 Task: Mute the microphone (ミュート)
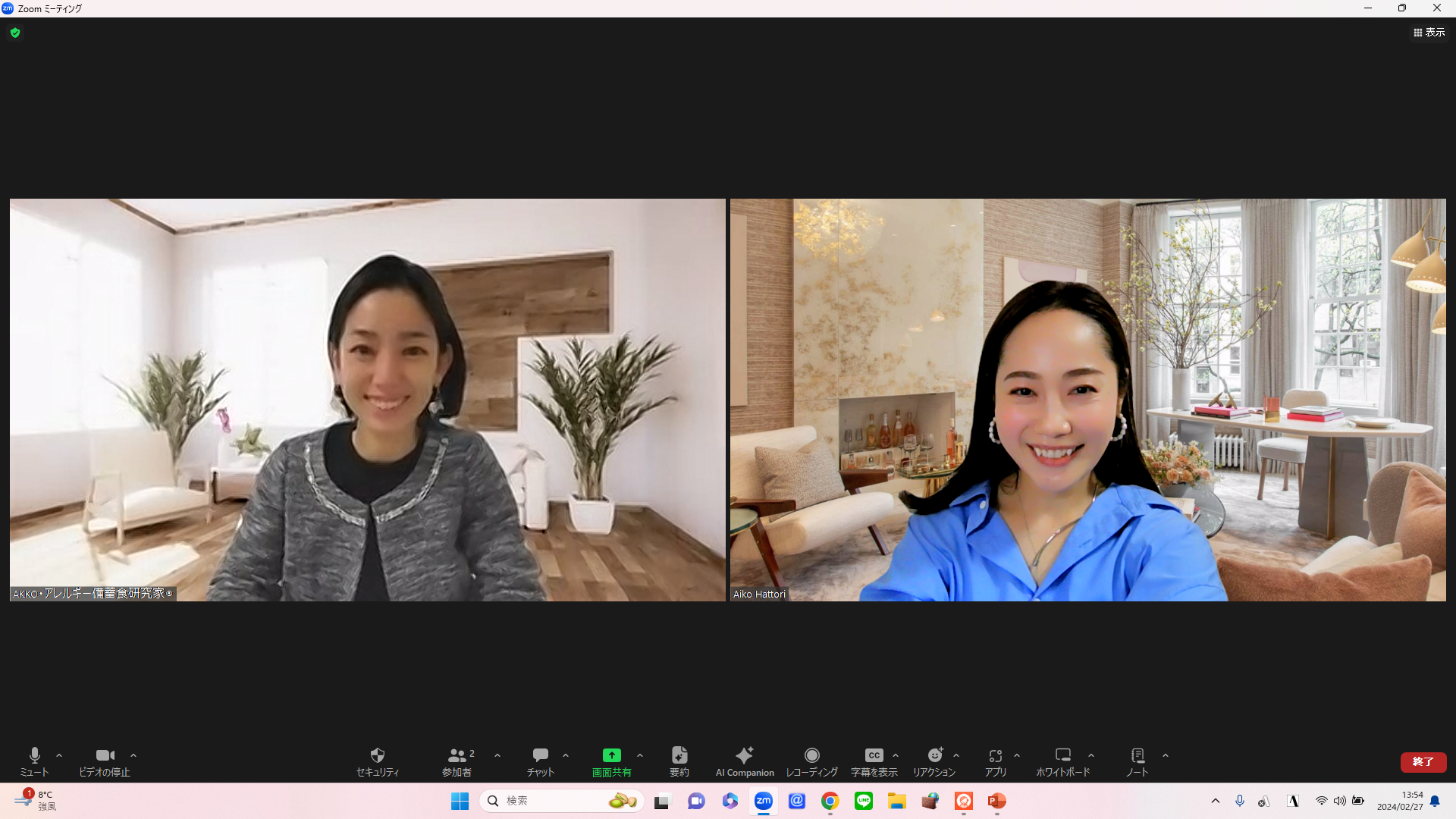coord(34,761)
